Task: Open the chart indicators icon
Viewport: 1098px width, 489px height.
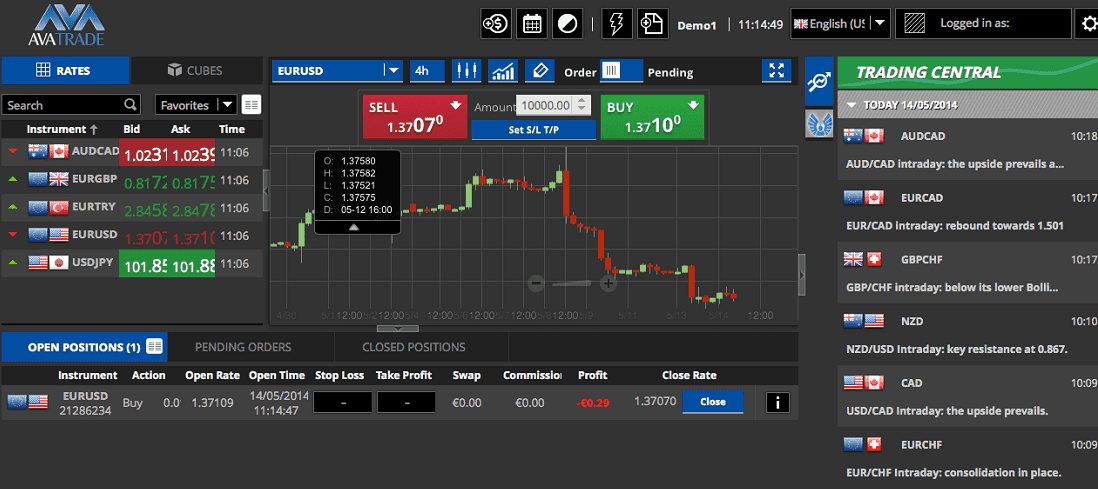Action: point(502,71)
